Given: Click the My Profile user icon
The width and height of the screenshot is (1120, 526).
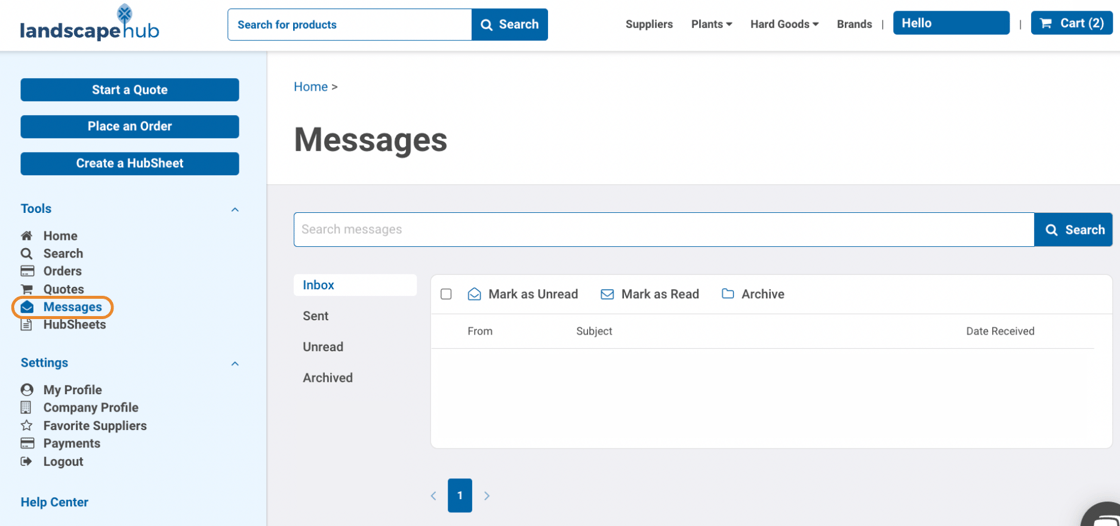Looking at the screenshot, I should pos(27,390).
